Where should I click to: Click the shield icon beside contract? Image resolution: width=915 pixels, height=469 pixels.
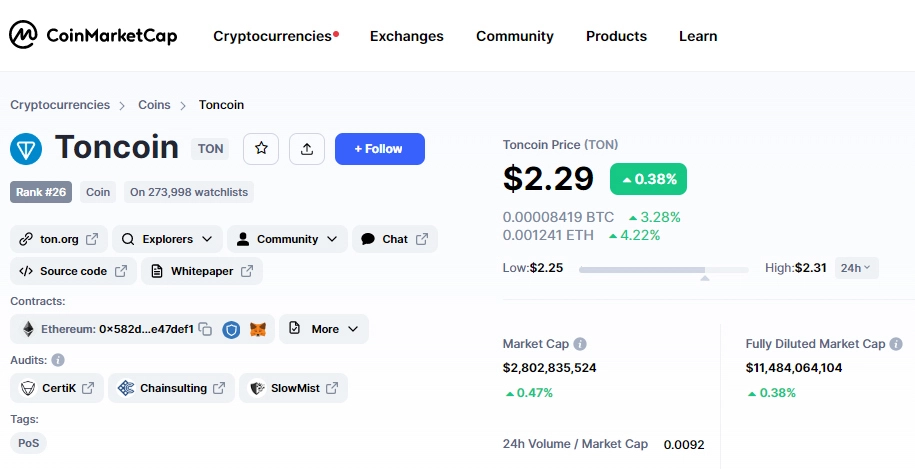pyautogui.click(x=232, y=329)
